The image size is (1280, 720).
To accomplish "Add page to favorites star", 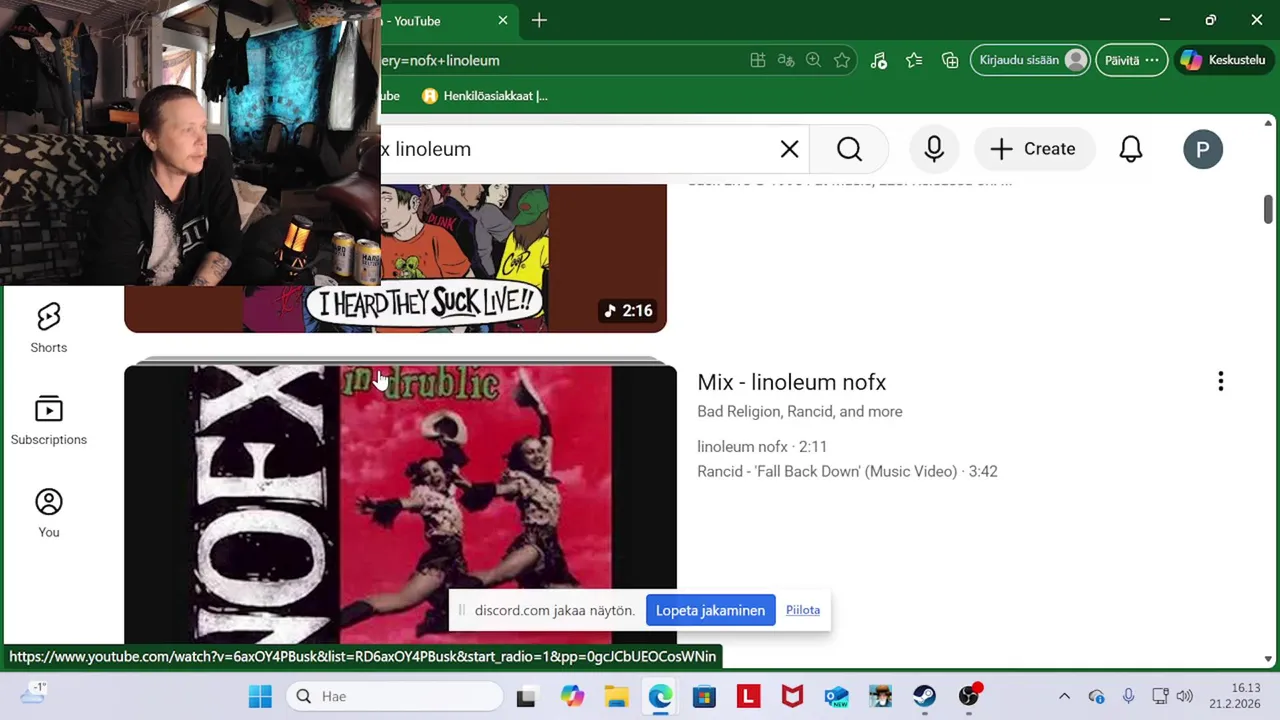I will click(842, 60).
